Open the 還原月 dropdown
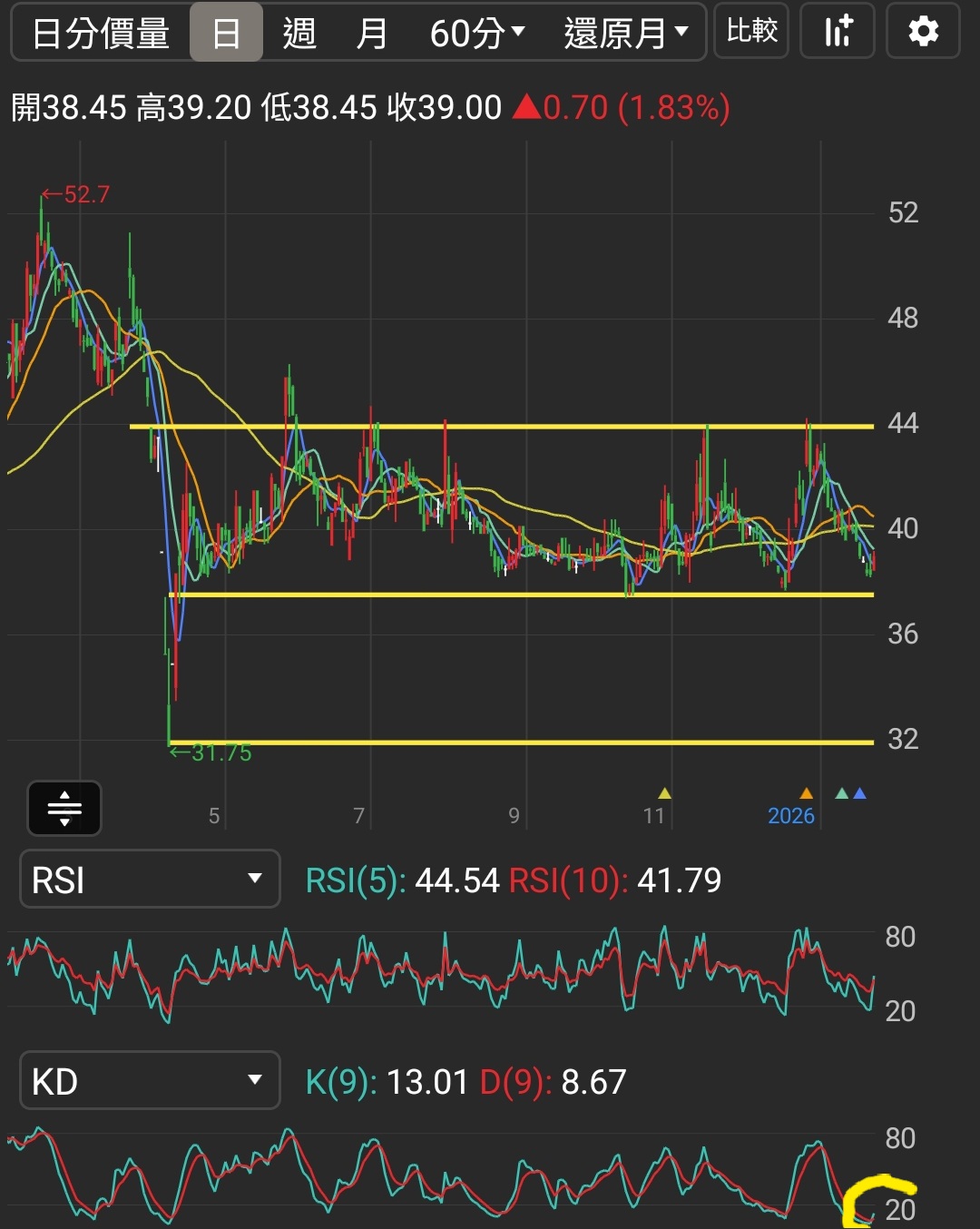Viewport: 980px width, 1229px height. pos(626,31)
